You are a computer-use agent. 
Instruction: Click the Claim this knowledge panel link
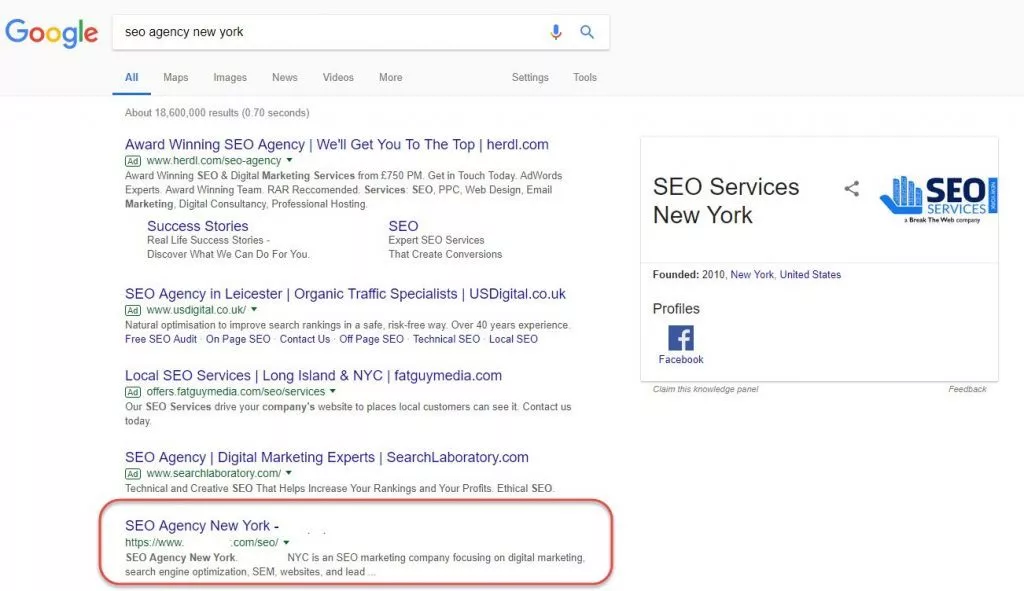click(706, 389)
